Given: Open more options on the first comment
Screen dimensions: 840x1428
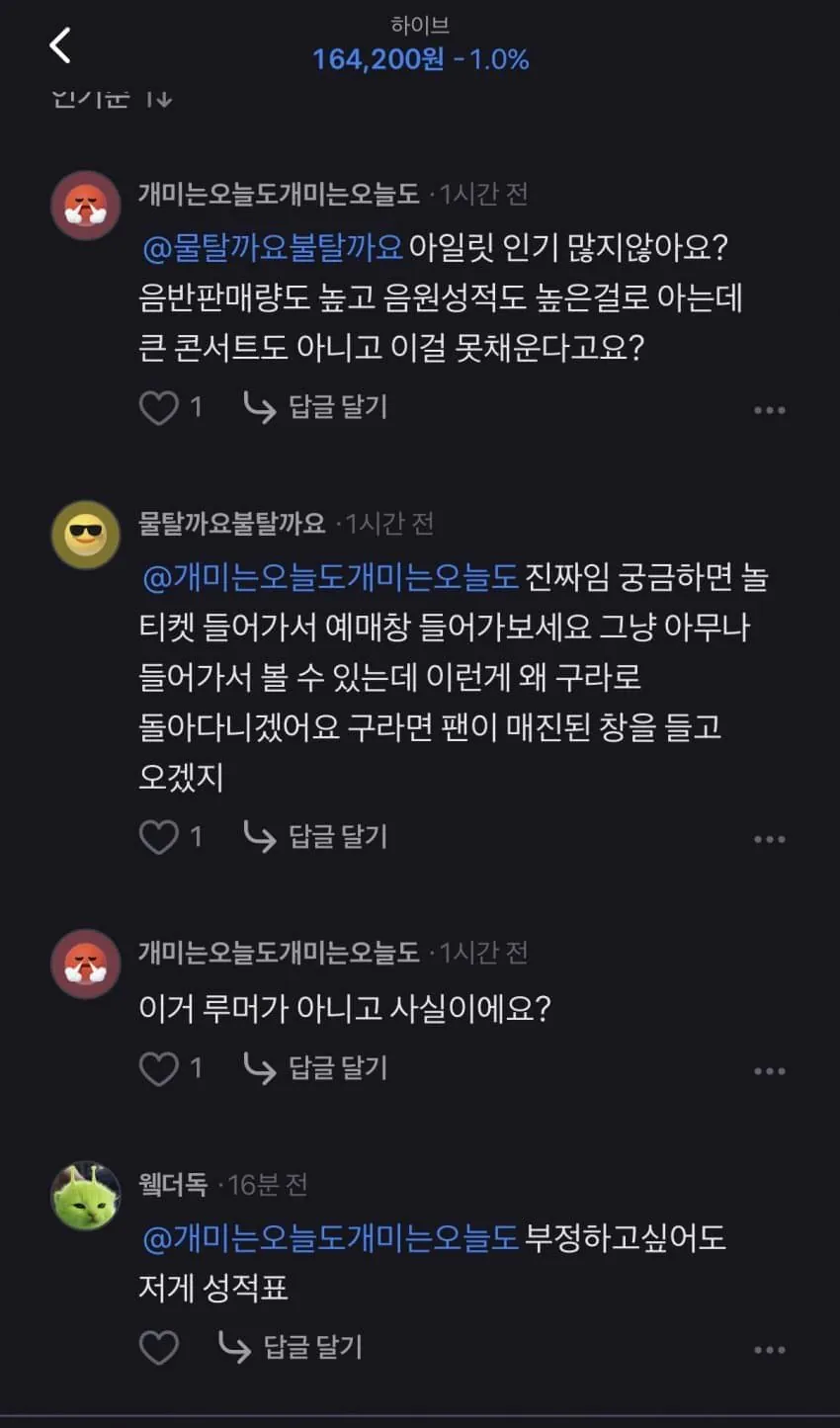Looking at the screenshot, I should pyautogui.click(x=769, y=410).
